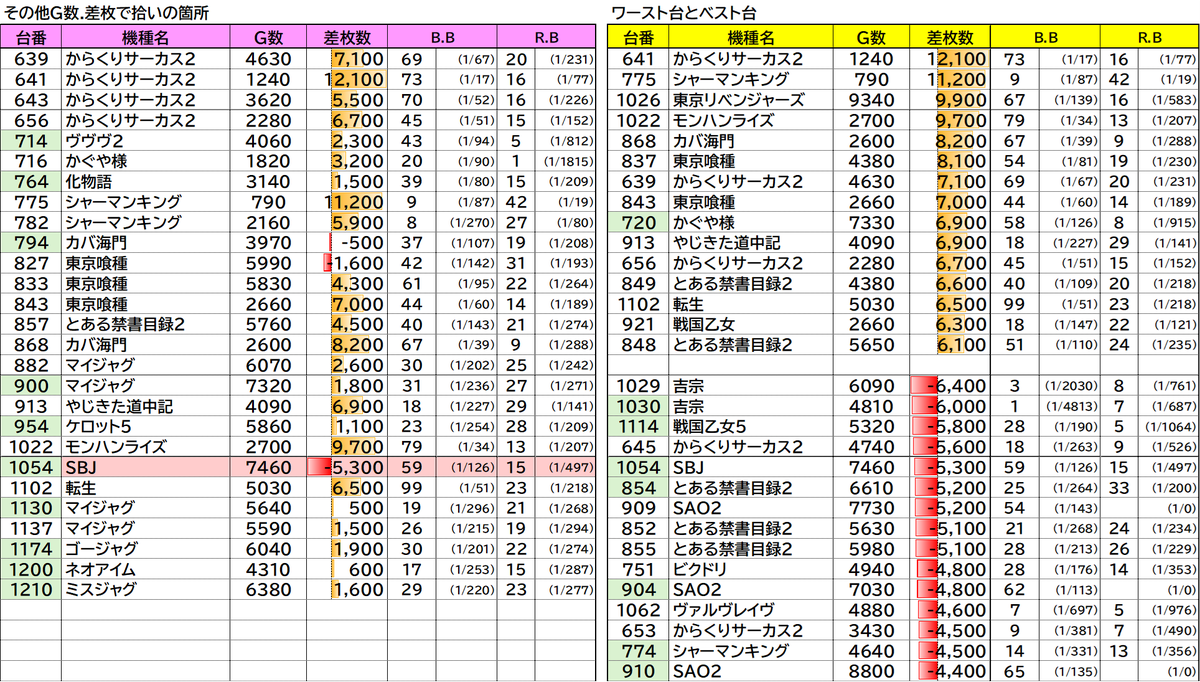Select machine number cell 714
The width and height of the screenshot is (1200, 682).
[x=31, y=141]
